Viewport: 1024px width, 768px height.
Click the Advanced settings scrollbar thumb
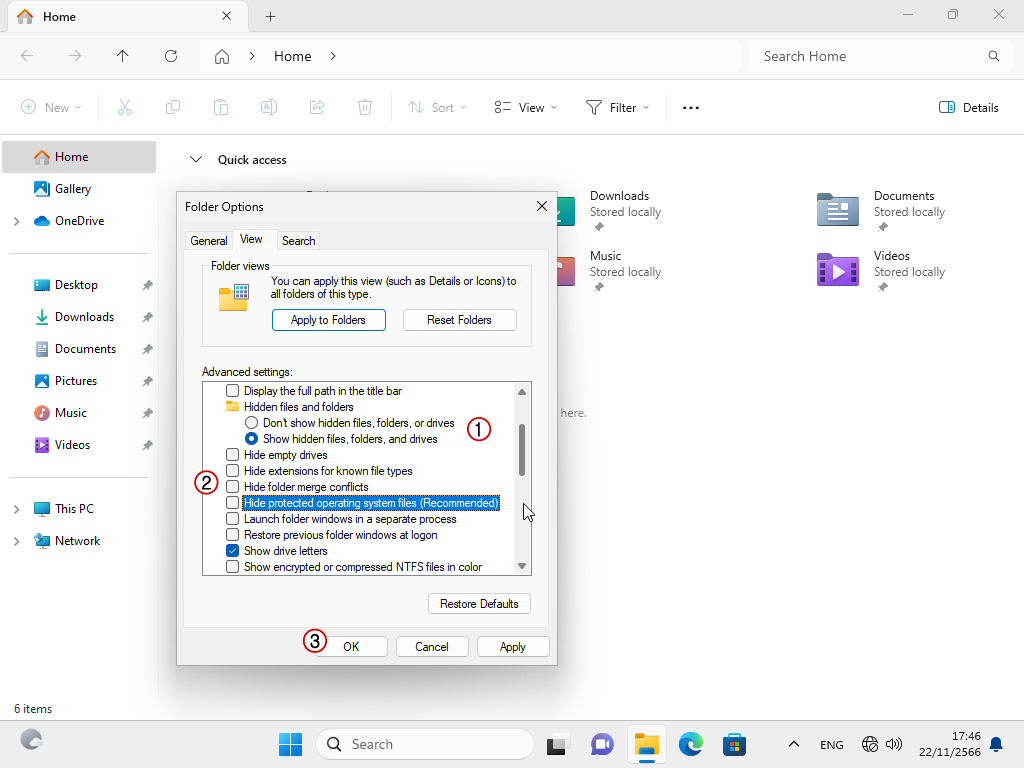click(x=521, y=449)
